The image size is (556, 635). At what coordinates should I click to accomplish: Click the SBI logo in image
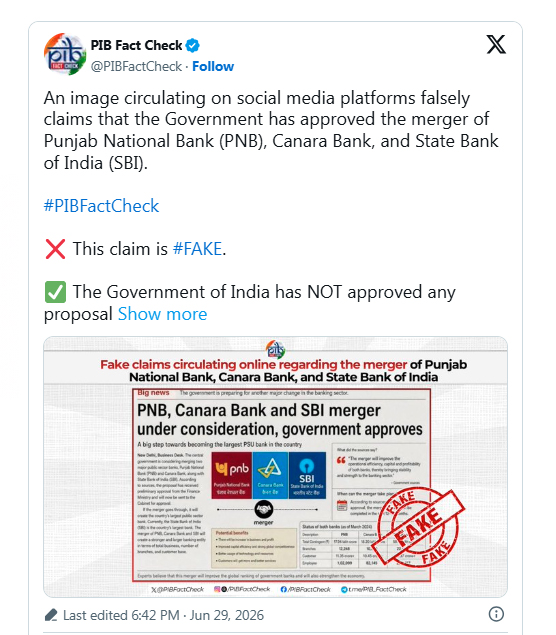point(307,475)
